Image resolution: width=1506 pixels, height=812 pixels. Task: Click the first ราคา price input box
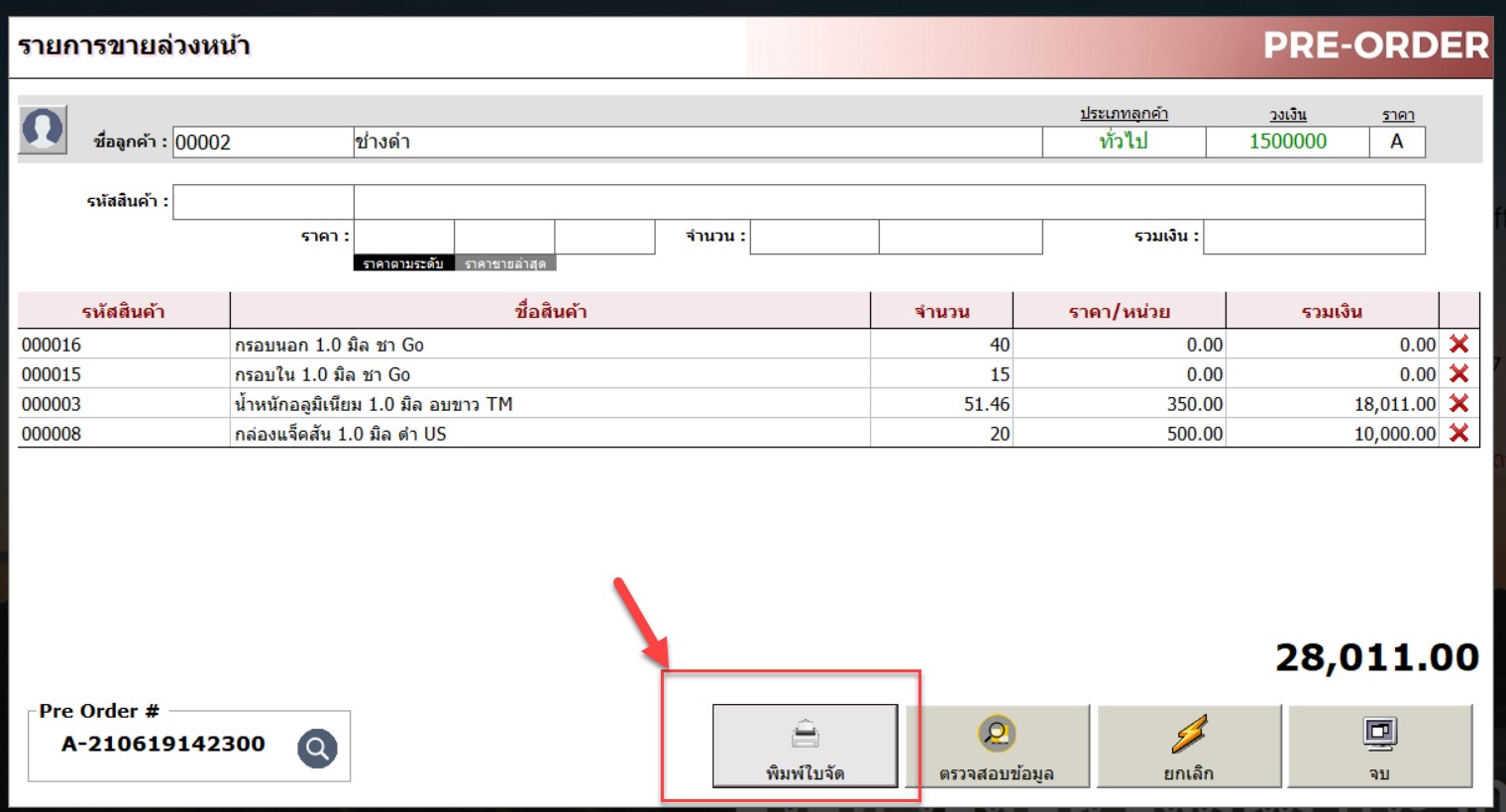pyautogui.click(x=403, y=237)
